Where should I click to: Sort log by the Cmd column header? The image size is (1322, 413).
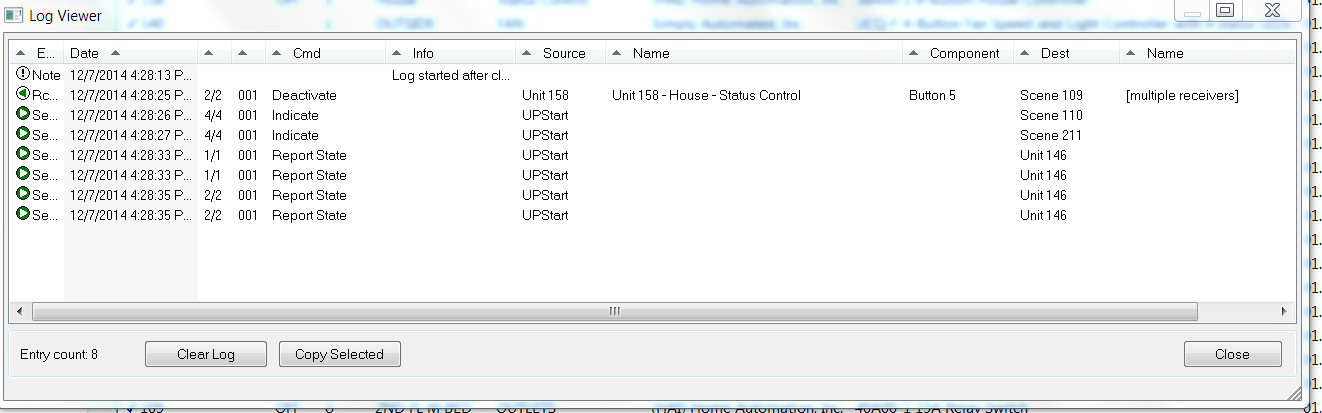(306, 53)
